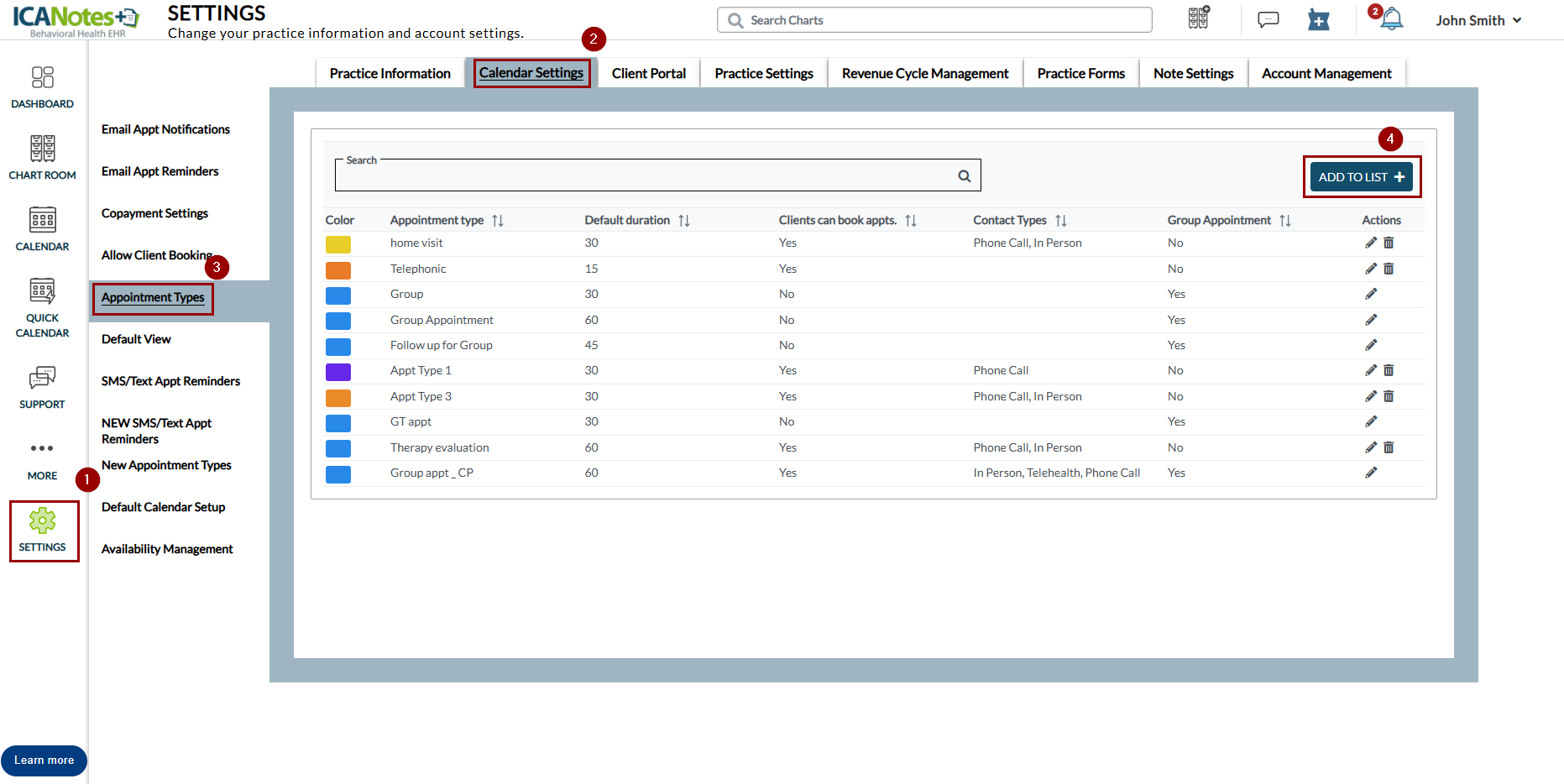Switch to Note Settings tab
The width and height of the screenshot is (1564, 784).
pos(1194,73)
